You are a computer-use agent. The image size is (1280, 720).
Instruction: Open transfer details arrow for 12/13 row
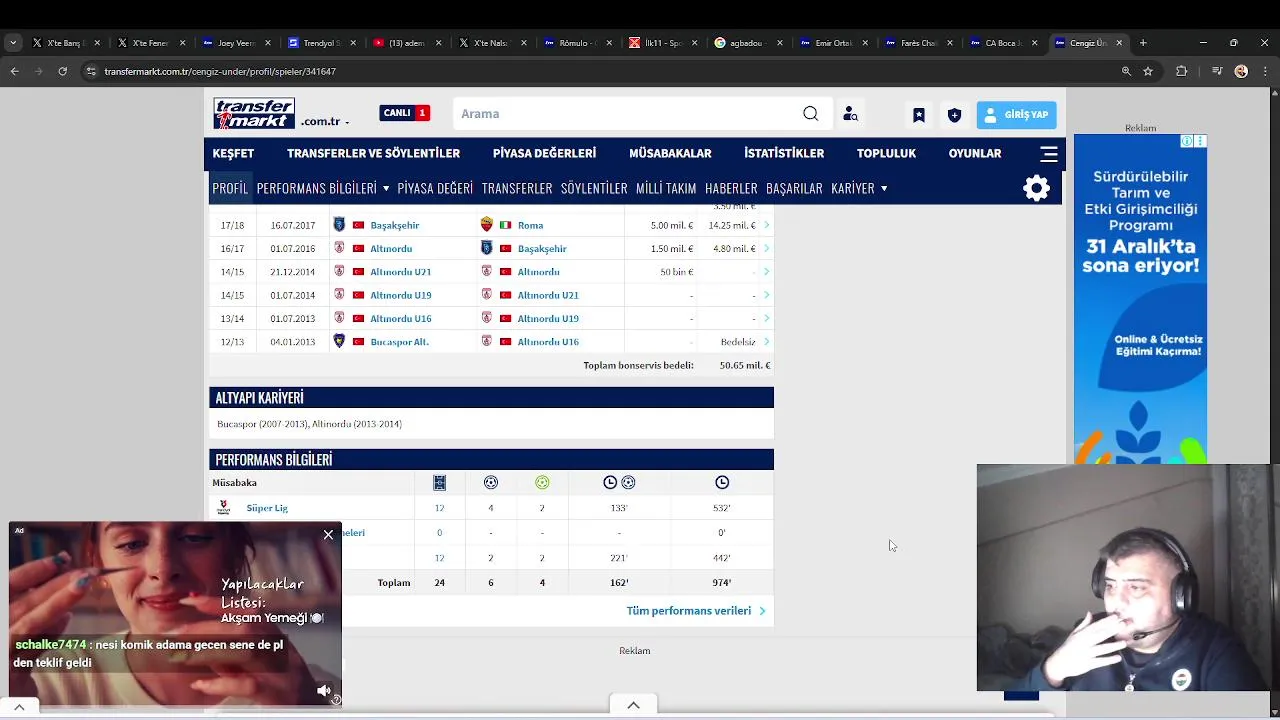[766, 342]
